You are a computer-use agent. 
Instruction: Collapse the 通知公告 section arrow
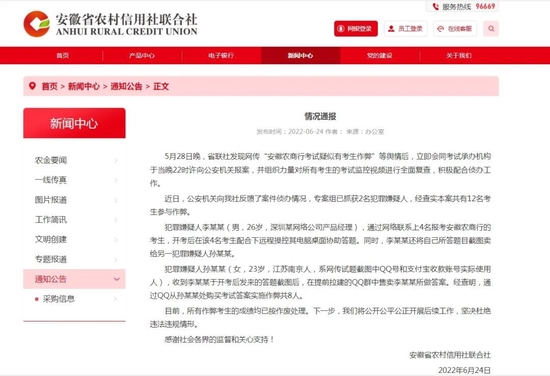click(116, 279)
